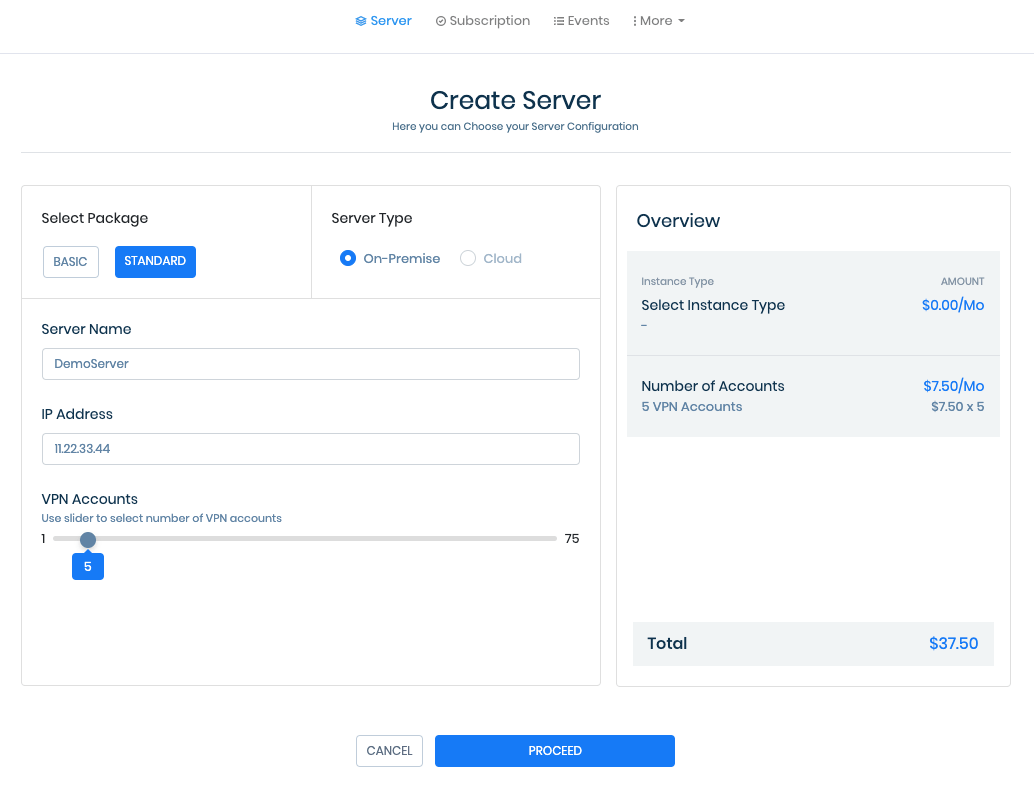Screen dimensions: 1034x792
Task: Click the Events list icon
Action: coord(557,20)
